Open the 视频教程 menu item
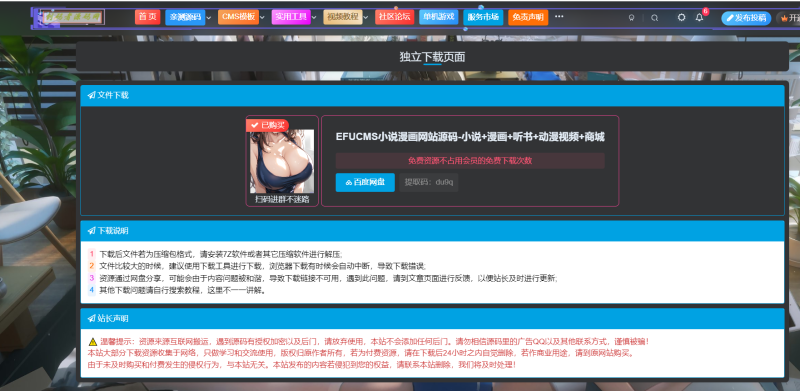The image size is (800, 391). point(343,17)
